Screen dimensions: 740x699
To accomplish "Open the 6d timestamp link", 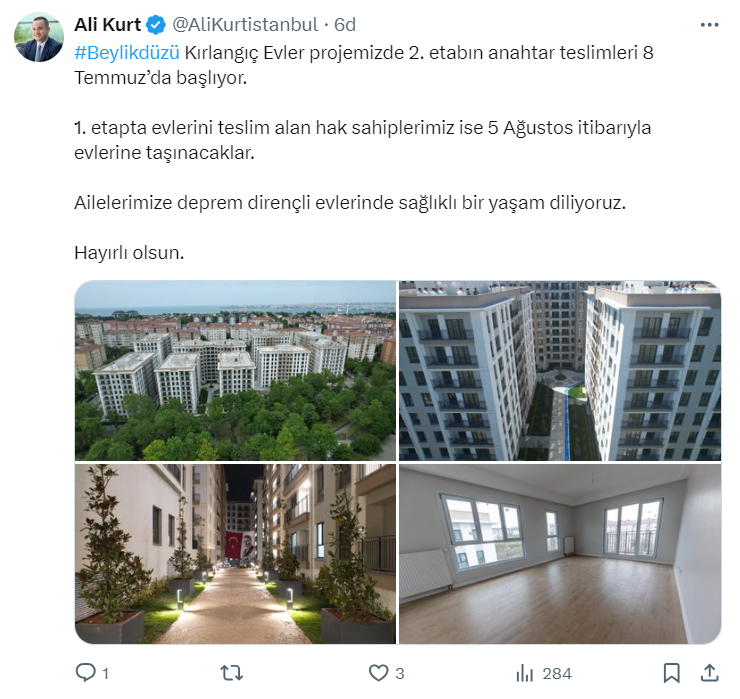I will click(345, 25).
